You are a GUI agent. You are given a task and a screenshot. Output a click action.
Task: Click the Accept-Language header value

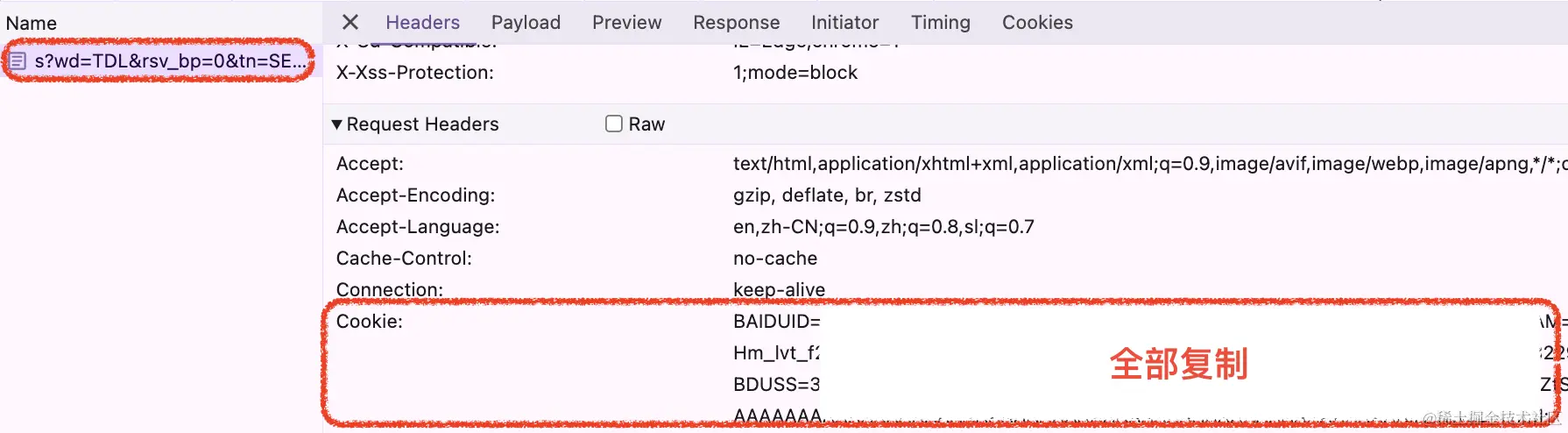[x=883, y=226]
